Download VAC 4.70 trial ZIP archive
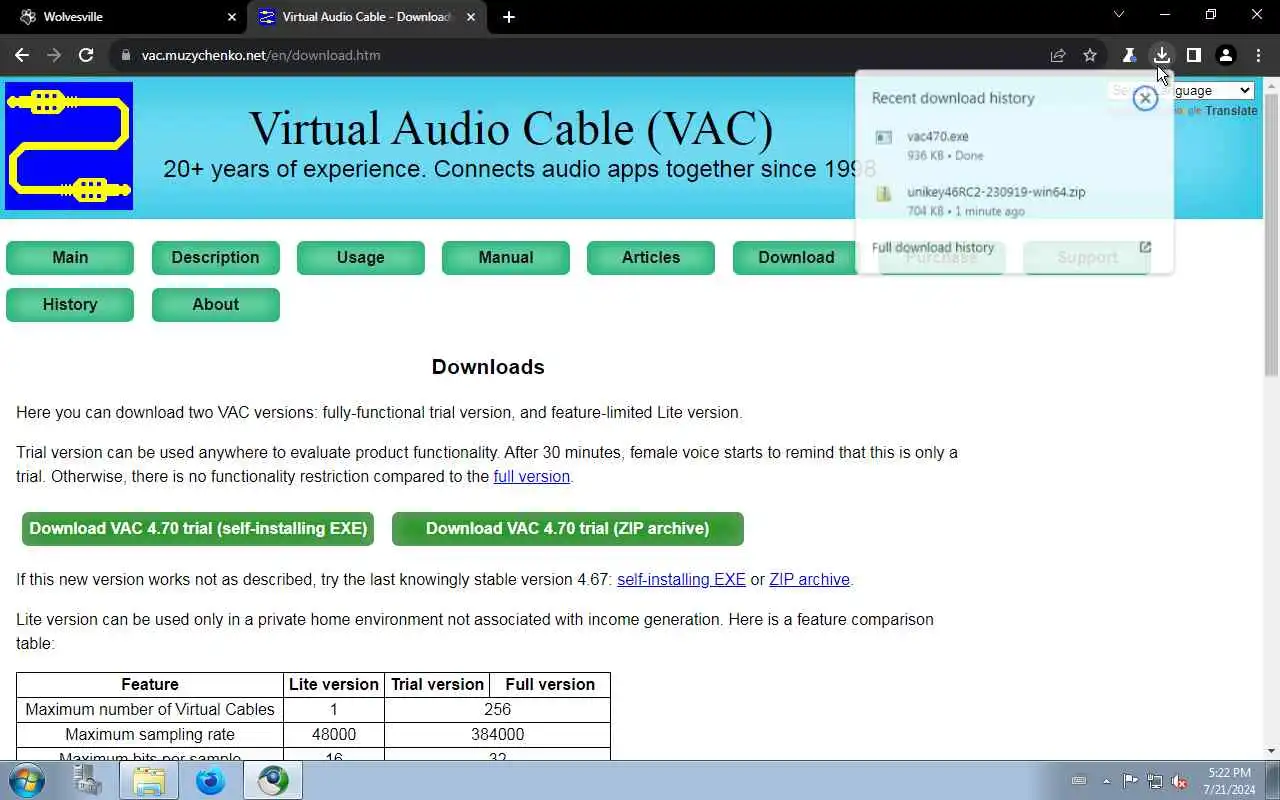This screenshot has width=1280, height=800. coord(567,528)
